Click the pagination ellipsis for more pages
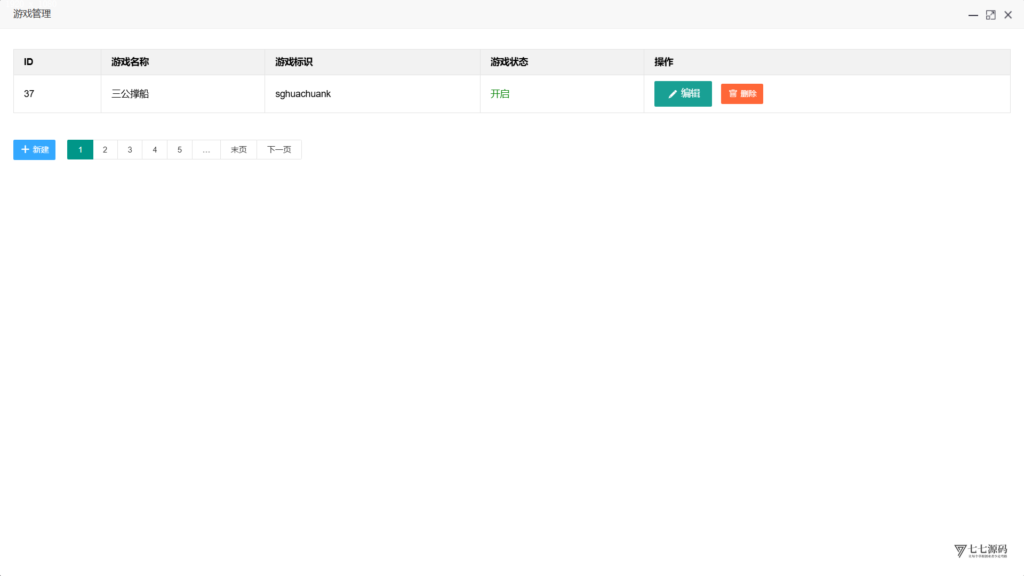This screenshot has width=1024, height=576. coord(206,150)
